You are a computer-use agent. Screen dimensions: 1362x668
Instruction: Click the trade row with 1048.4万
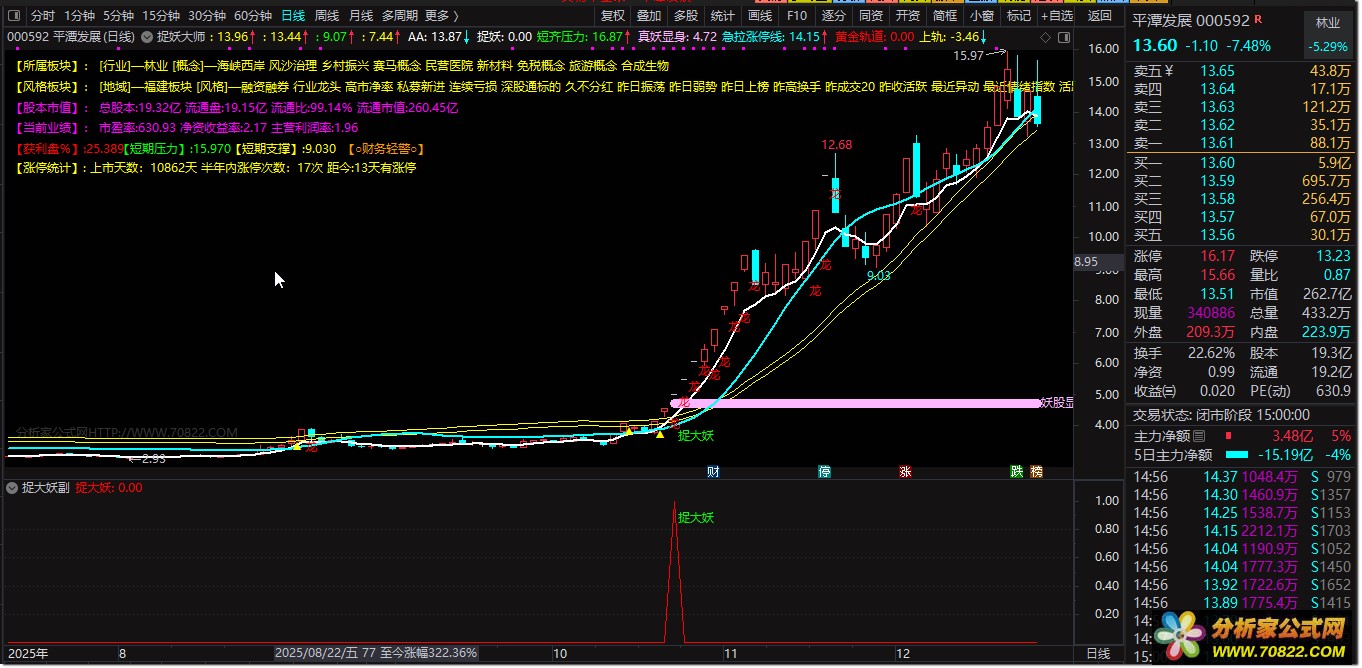coord(1242,477)
